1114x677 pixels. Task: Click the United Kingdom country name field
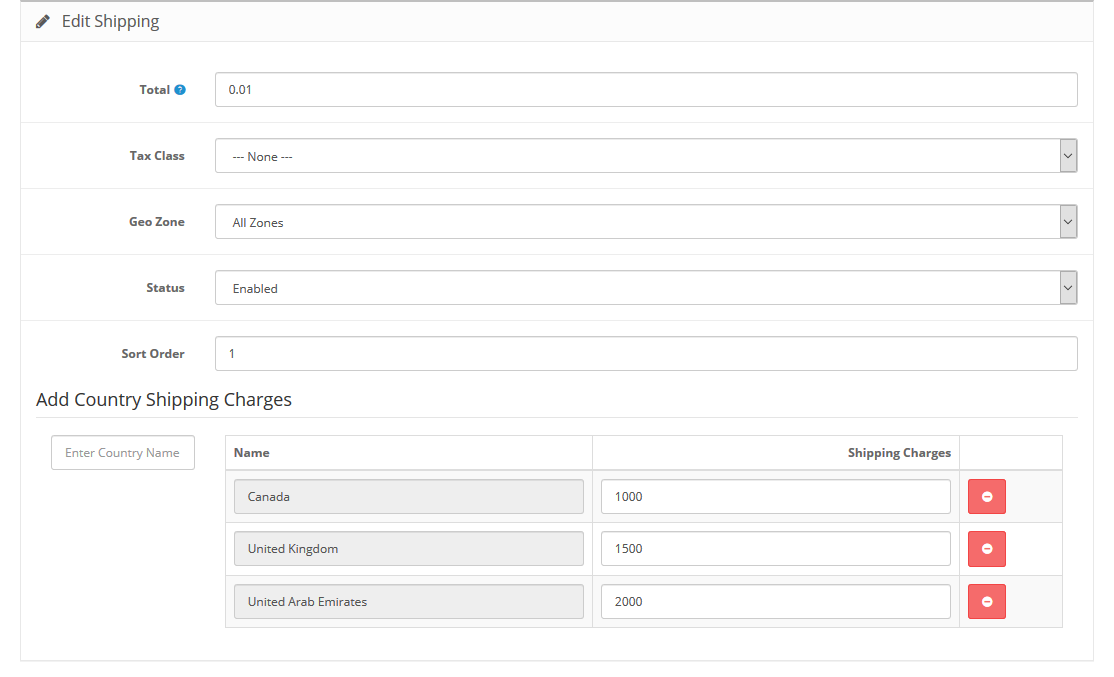[409, 548]
